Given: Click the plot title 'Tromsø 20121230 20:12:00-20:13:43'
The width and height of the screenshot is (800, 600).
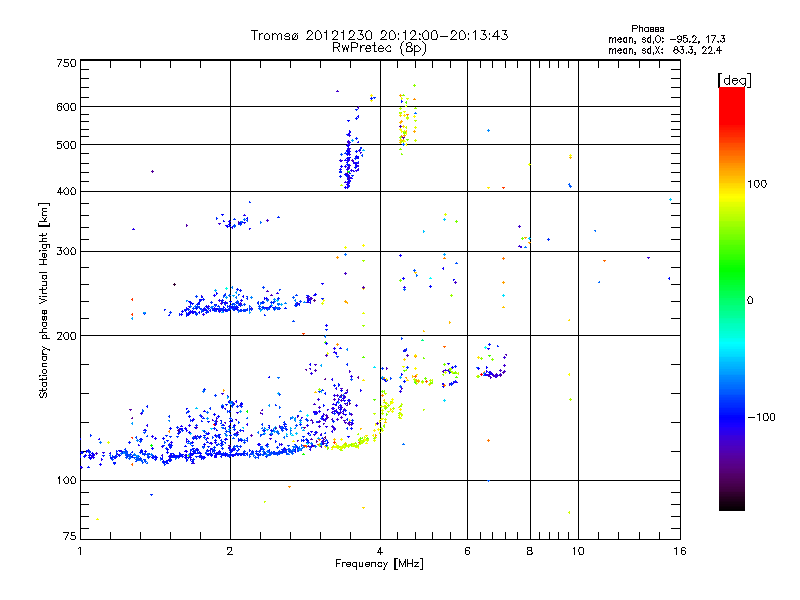Looking at the screenshot, I should click(x=380, y=35).
